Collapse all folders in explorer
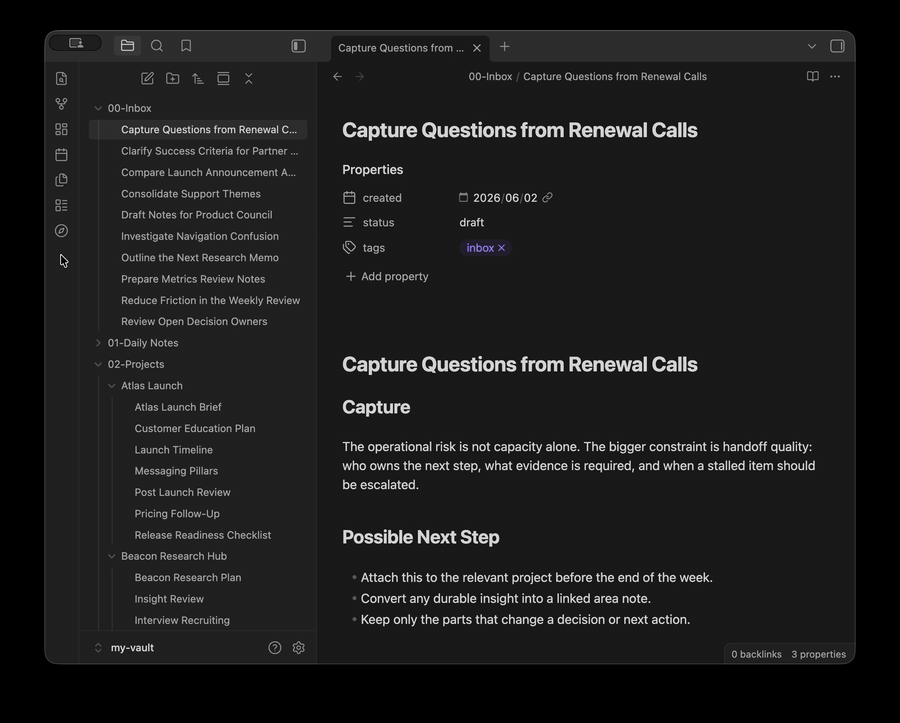The height and width of the screenshot is (723, 900). pos(249,79)
